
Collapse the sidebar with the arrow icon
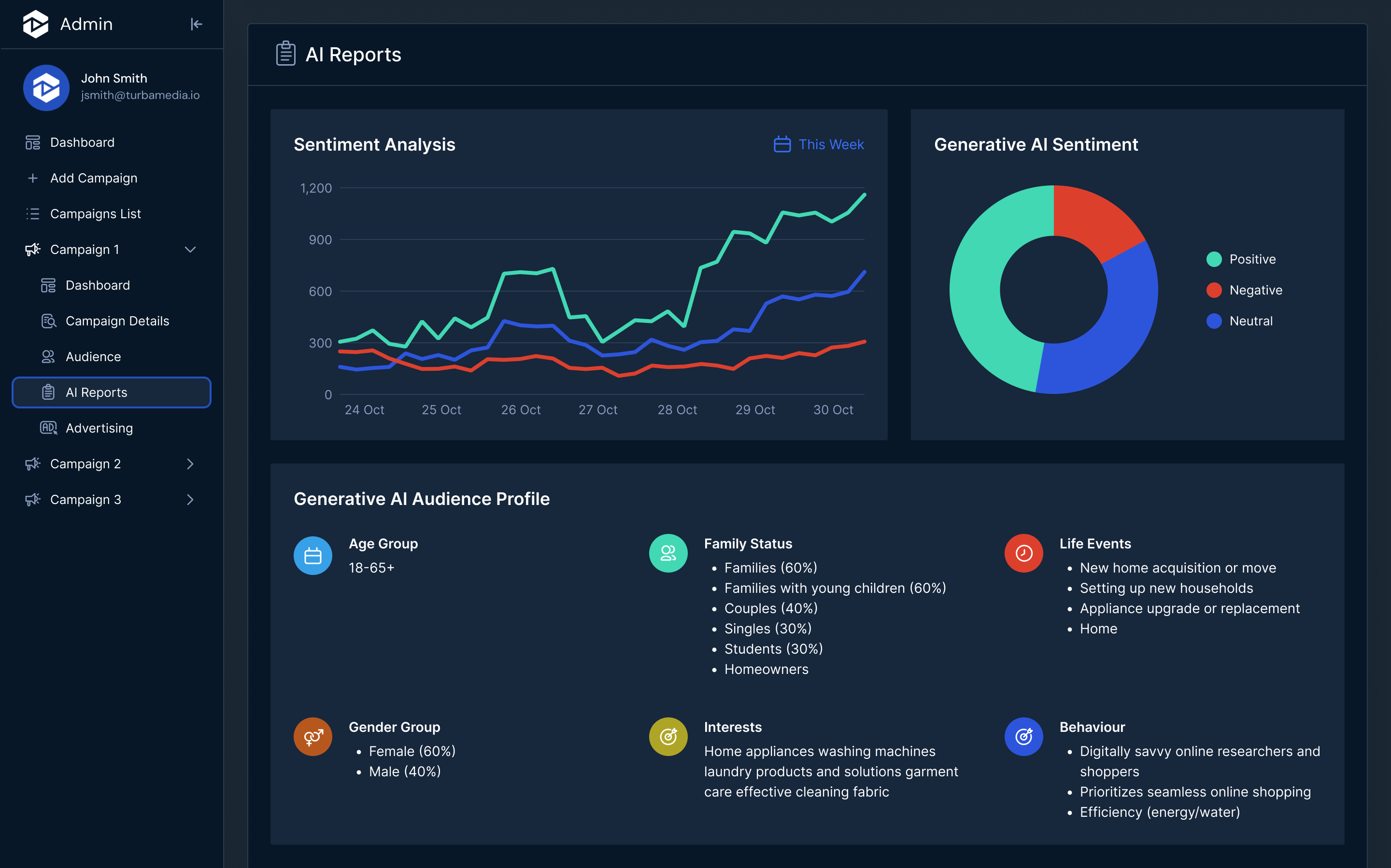tap(197, 24)
